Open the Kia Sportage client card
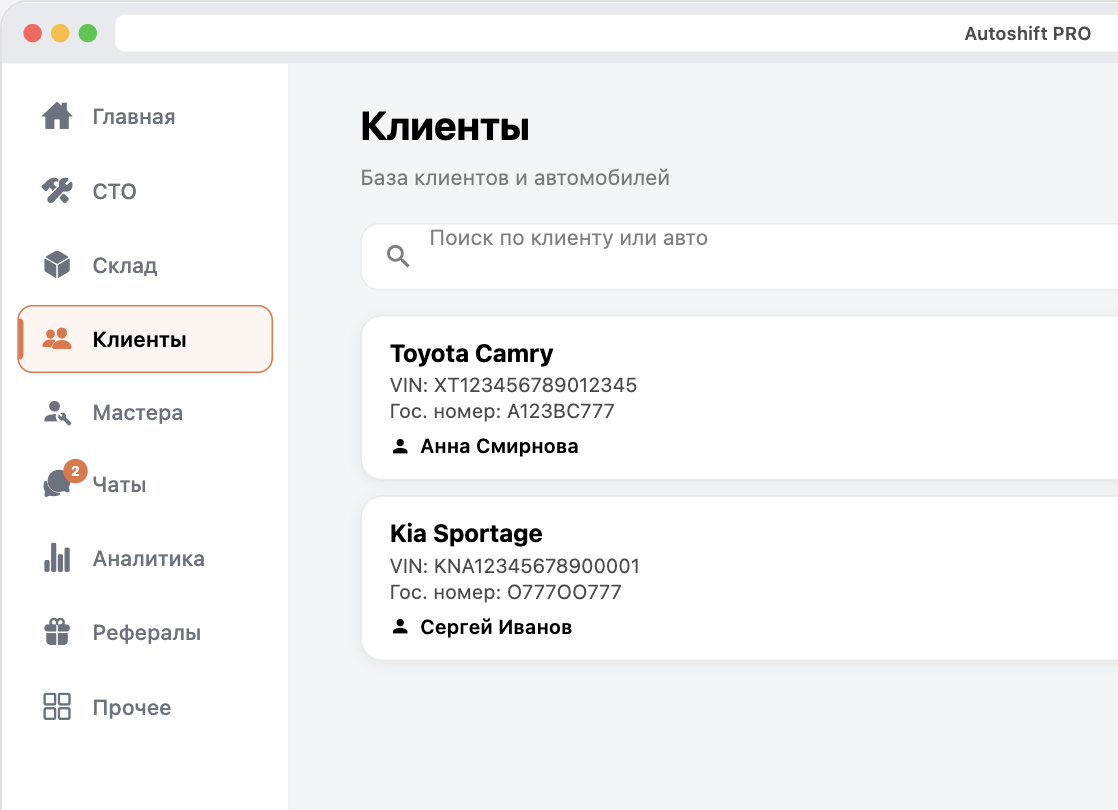The image size is (1118, 810). coord(739,578)
